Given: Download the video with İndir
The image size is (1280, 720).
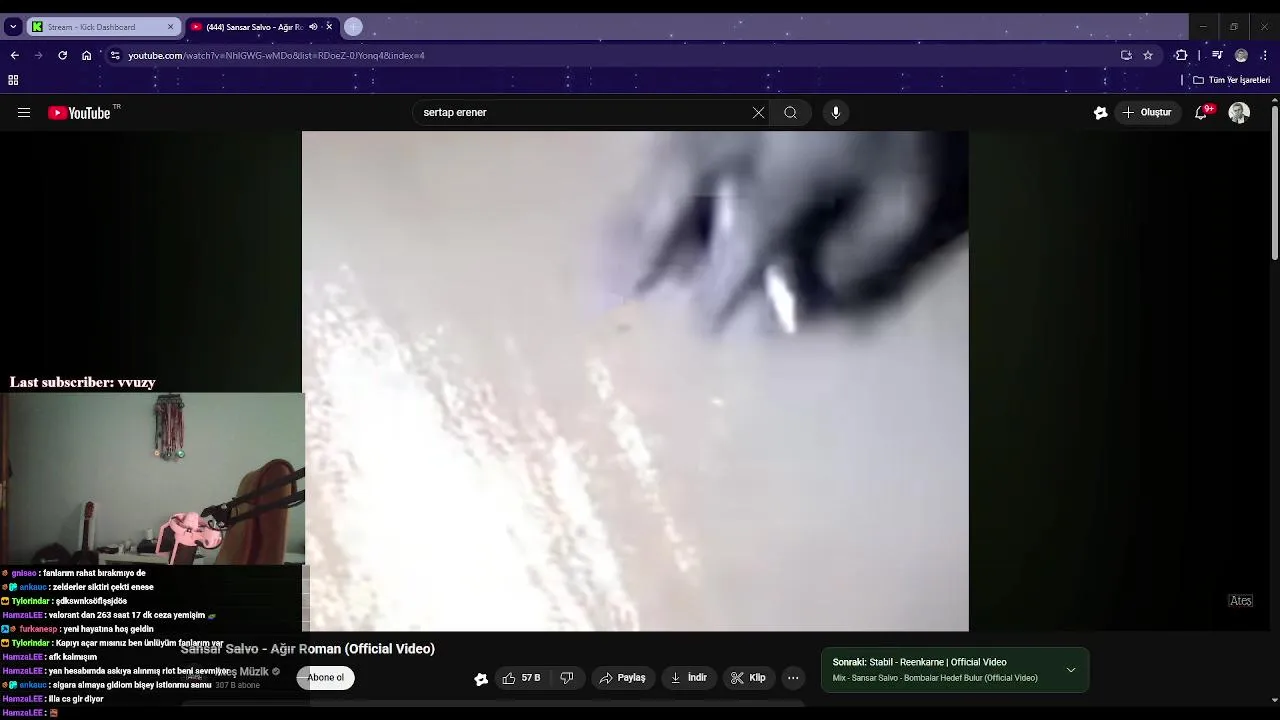Looking at the screenshot, I should click(688, 678).
